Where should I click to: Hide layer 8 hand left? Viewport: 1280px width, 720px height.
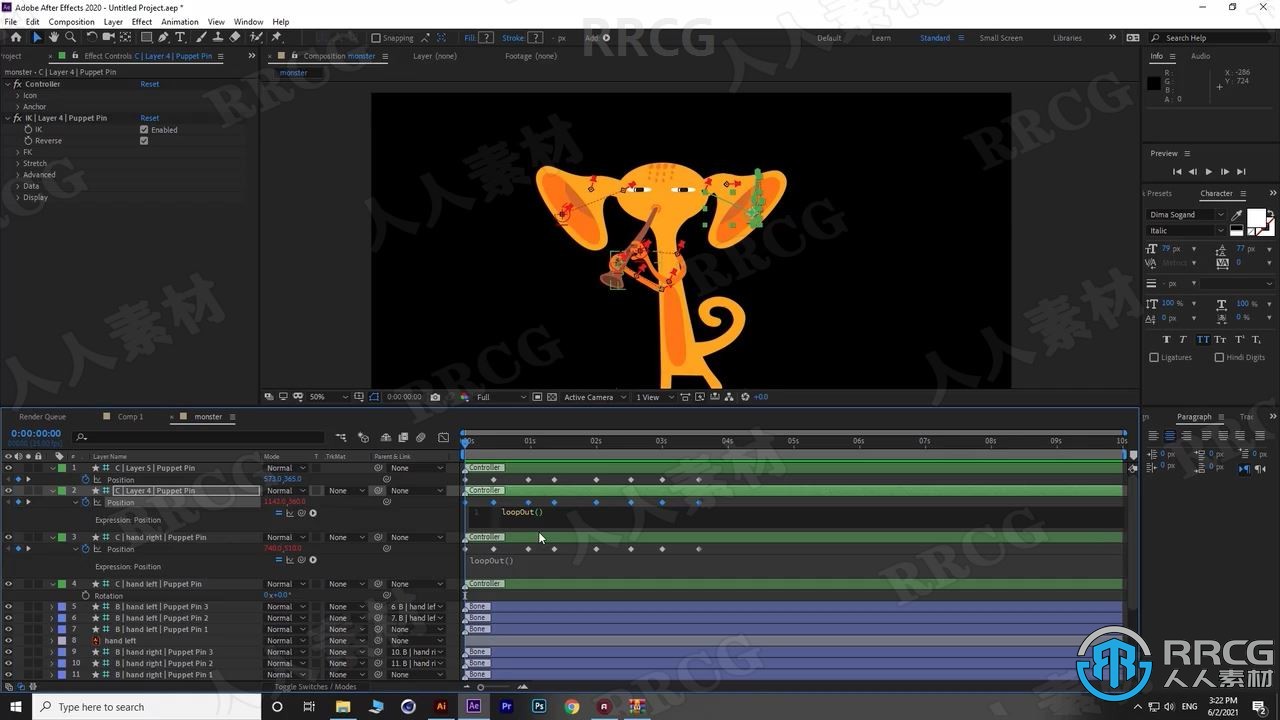pos(8,641)
